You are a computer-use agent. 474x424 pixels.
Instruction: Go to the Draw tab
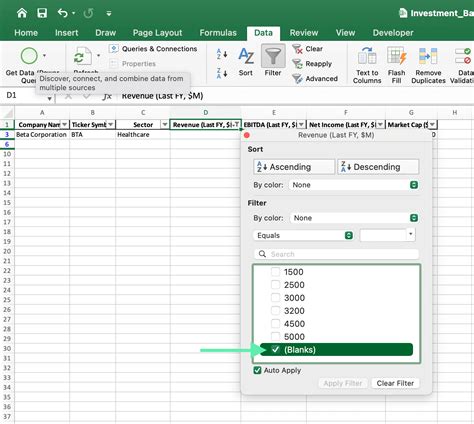click(106, 33)
